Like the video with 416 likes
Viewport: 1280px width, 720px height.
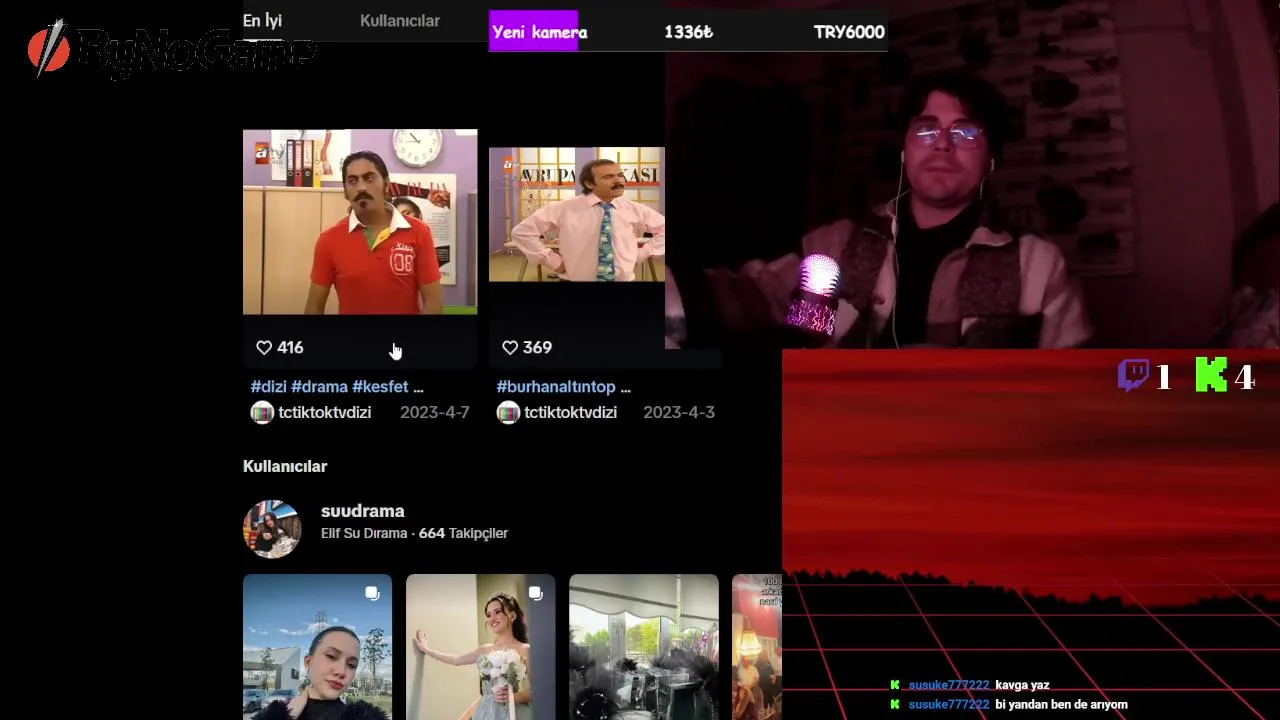pyautogui.click(x=264, y=347)
